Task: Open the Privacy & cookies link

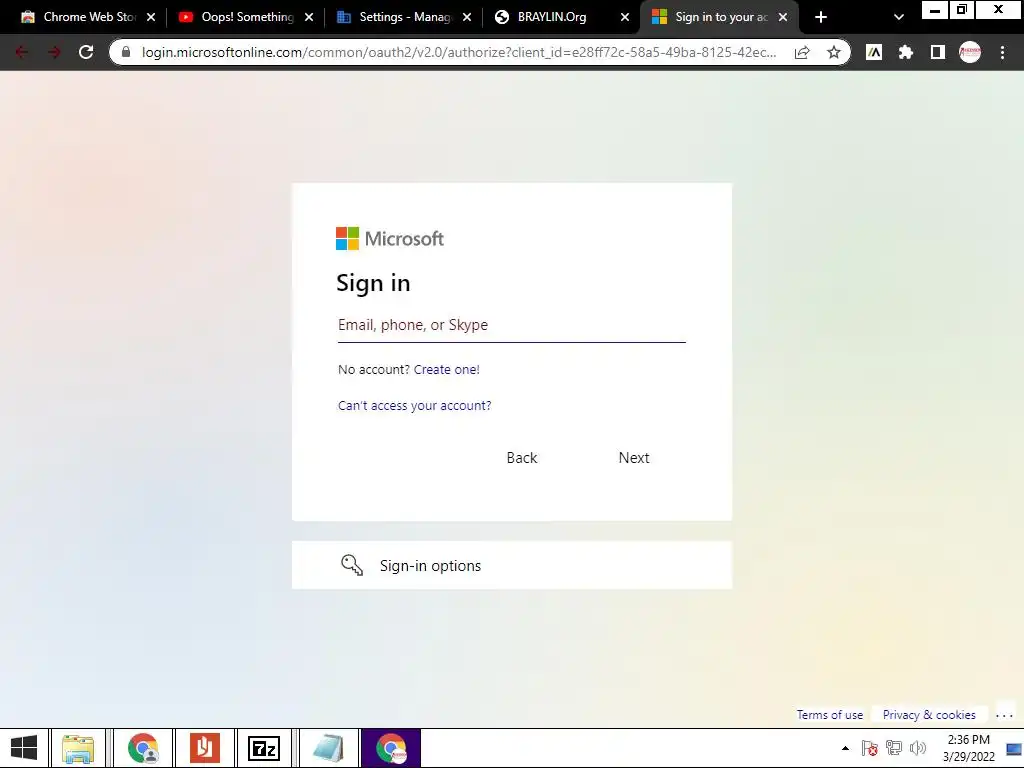Action: [929, 714]
